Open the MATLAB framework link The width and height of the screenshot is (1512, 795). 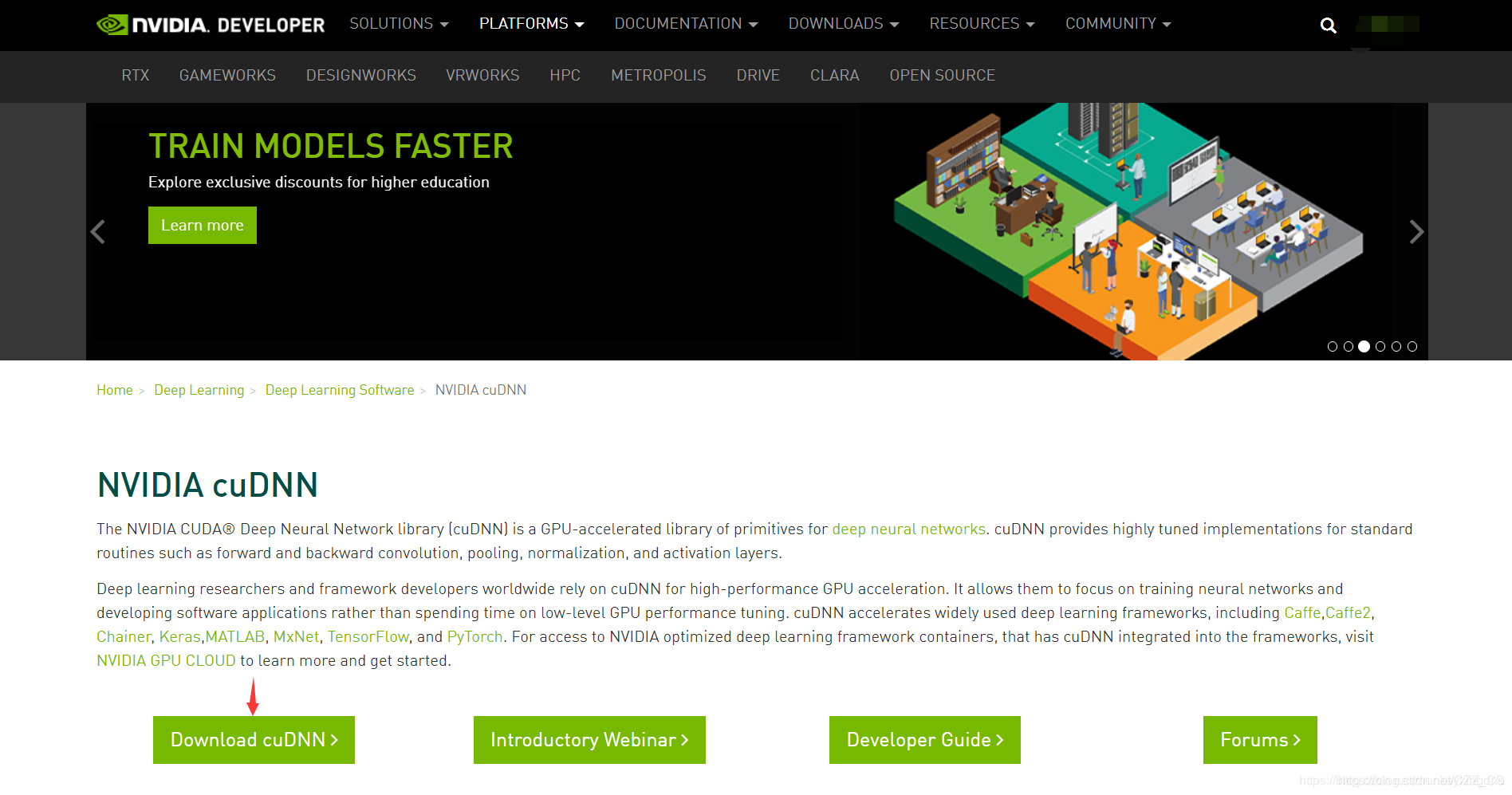[235, 636]
